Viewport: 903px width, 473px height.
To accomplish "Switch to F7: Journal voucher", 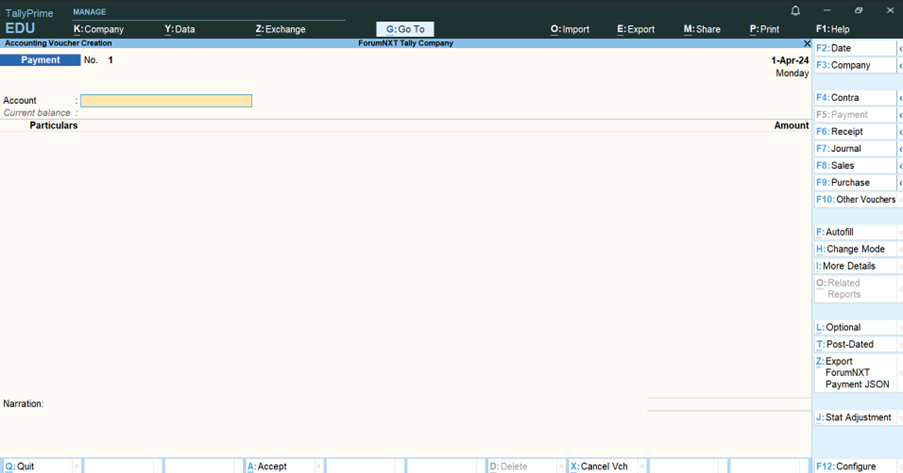I will [855, 149].
